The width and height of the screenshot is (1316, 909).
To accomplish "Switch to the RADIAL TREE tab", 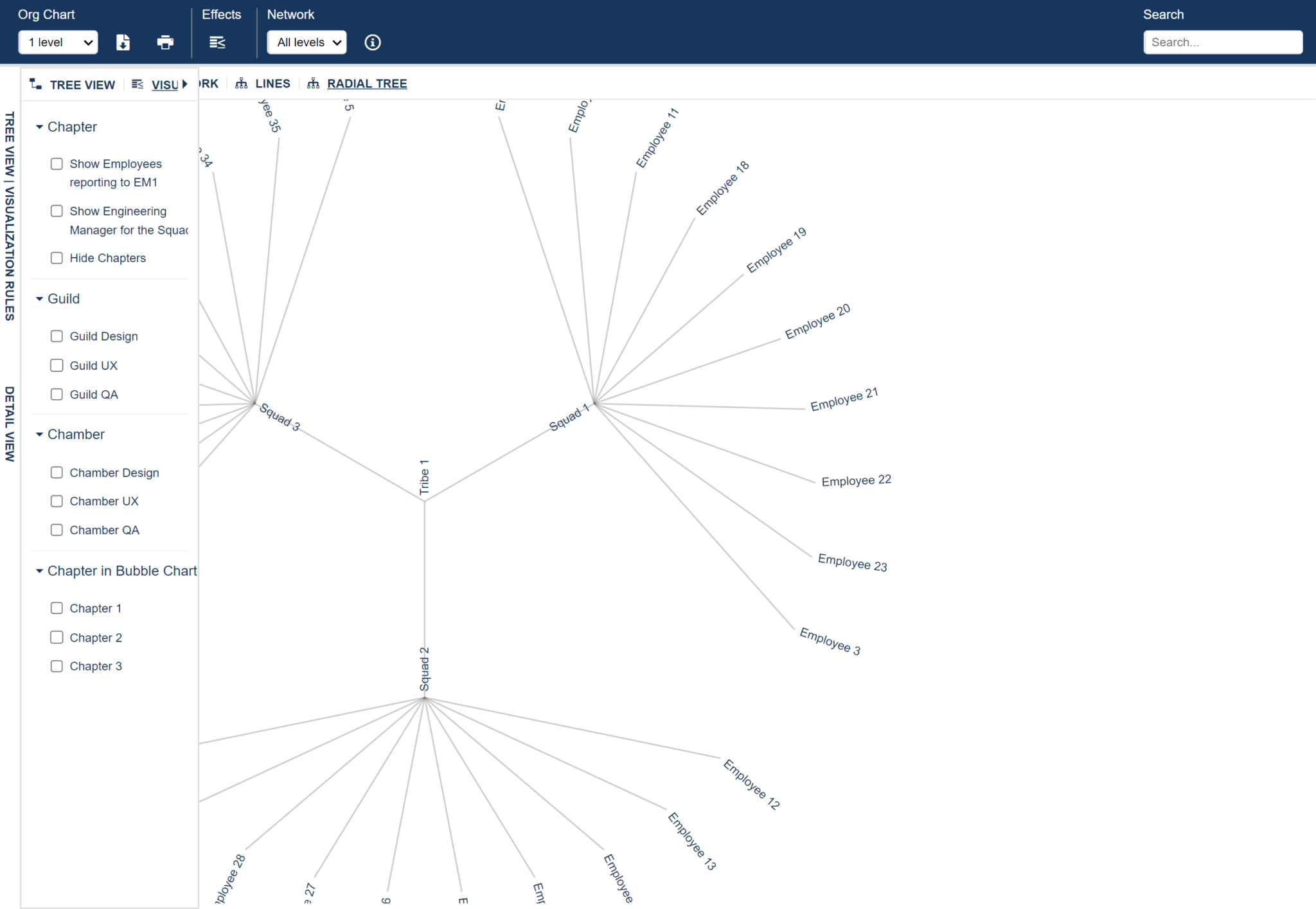I will 366,83.
